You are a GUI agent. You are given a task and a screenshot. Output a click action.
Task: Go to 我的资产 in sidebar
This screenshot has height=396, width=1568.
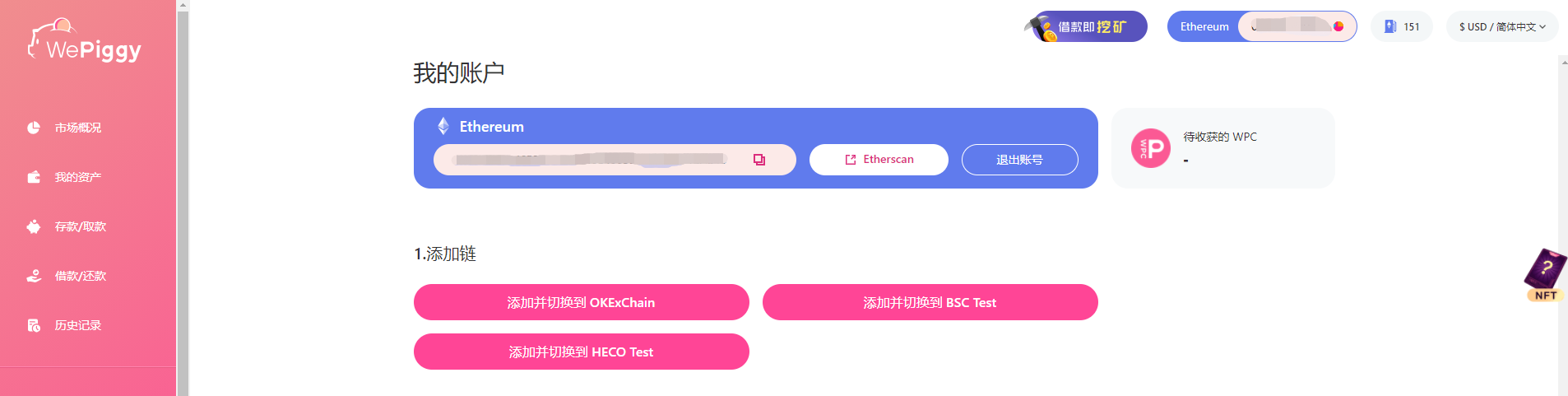pyautogui.click(x=77, y=177)
